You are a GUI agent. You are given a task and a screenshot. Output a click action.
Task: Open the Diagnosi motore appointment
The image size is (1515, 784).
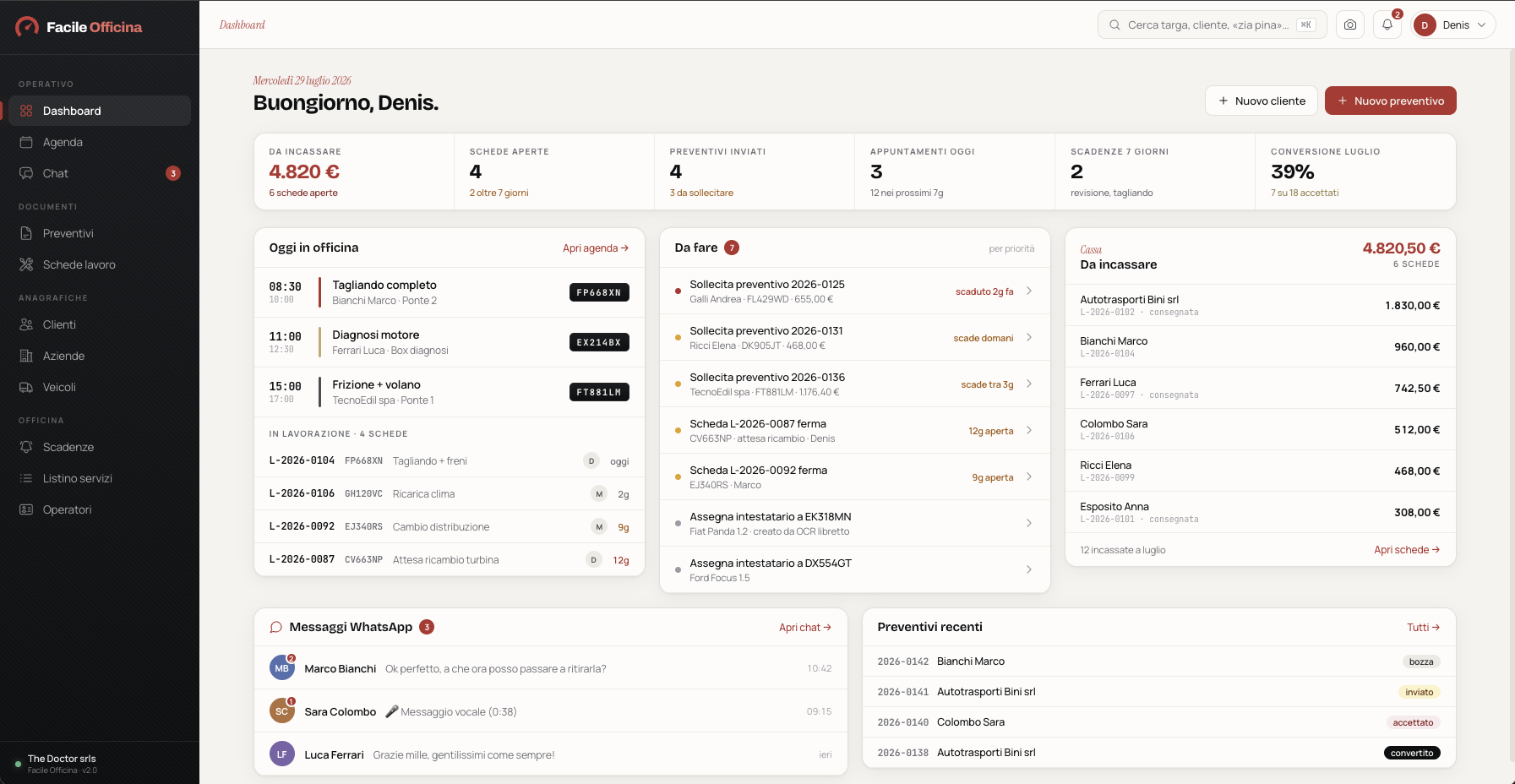pyautogui.click(x=450, y=342)
